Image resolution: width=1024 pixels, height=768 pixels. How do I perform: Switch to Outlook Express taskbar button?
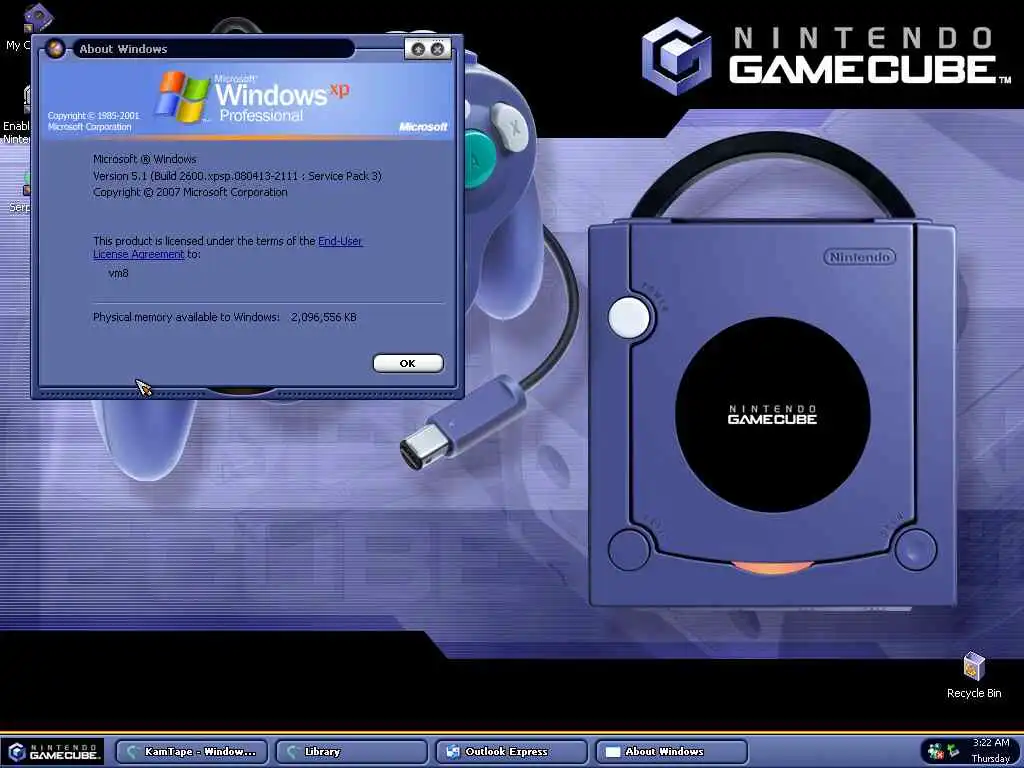click(512, 752)
